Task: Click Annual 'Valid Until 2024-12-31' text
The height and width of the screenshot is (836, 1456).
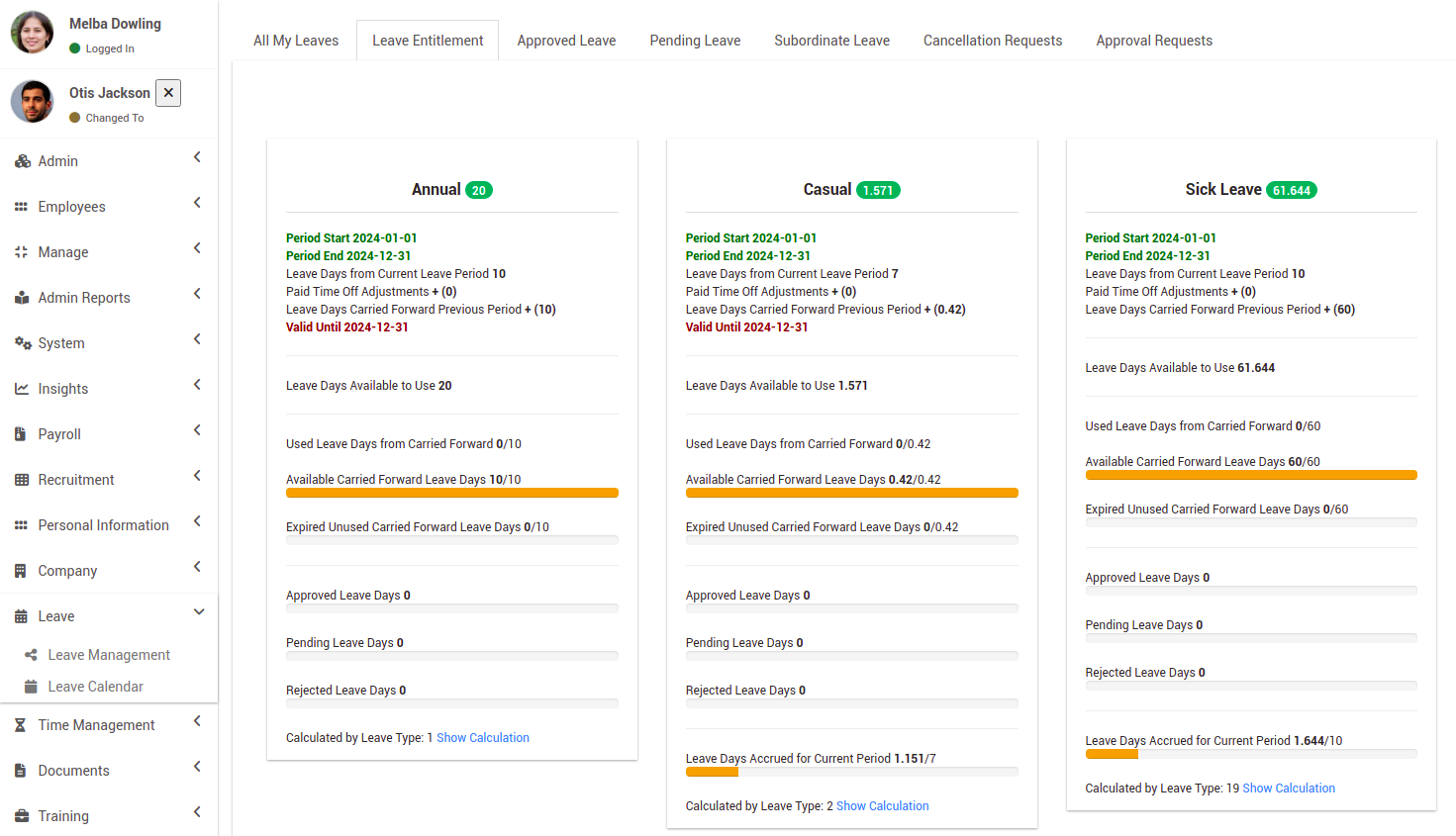Action: [x=347, y=327]
